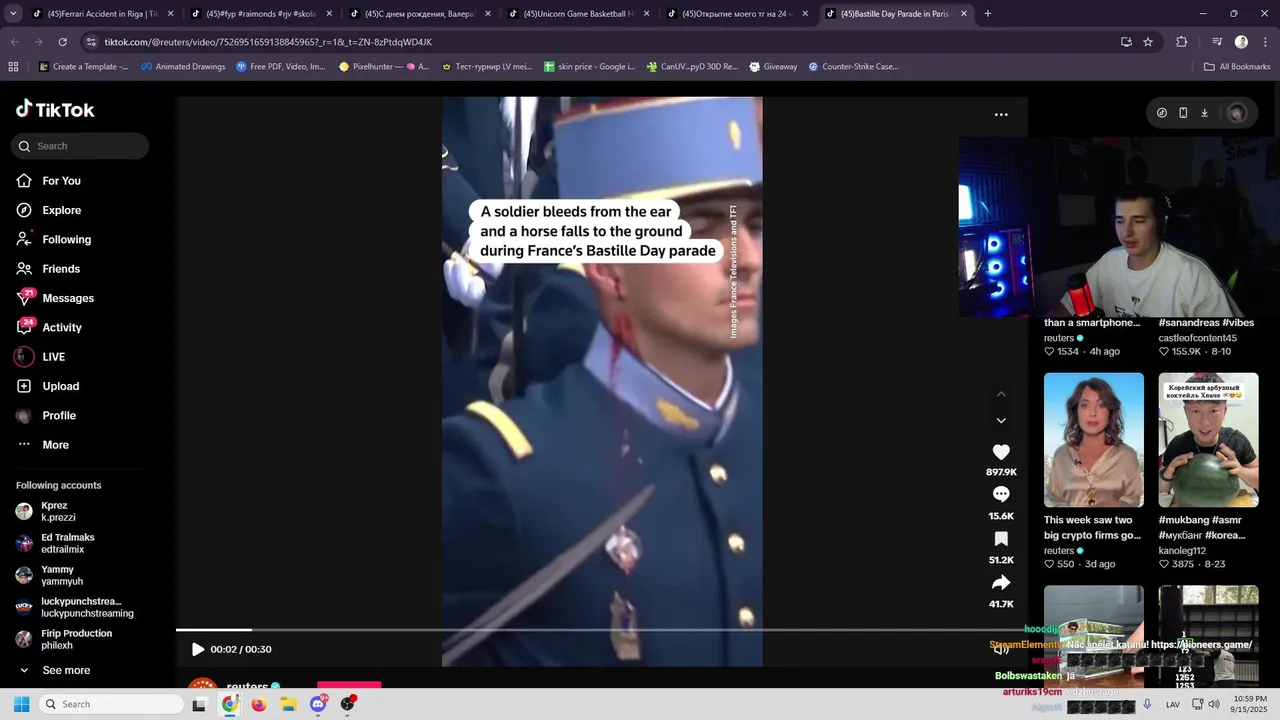Click the TikTok search field
Screen dimensions: 1280x720
80,146
